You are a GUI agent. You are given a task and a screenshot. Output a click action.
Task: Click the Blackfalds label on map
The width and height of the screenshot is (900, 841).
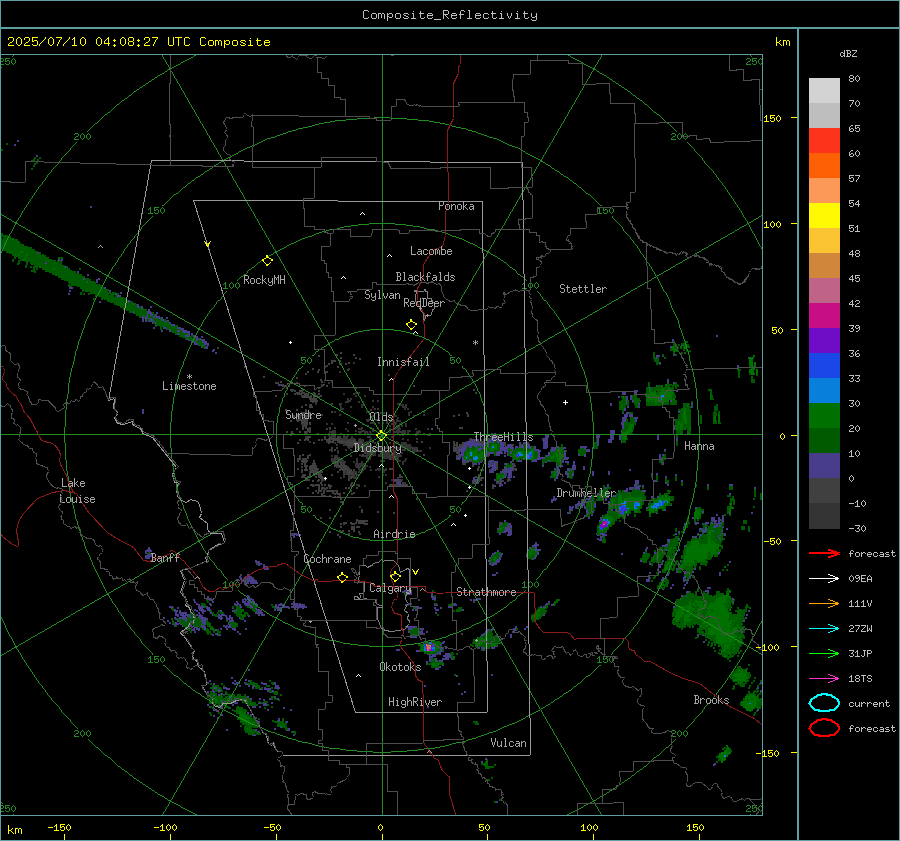click(425, 277)
